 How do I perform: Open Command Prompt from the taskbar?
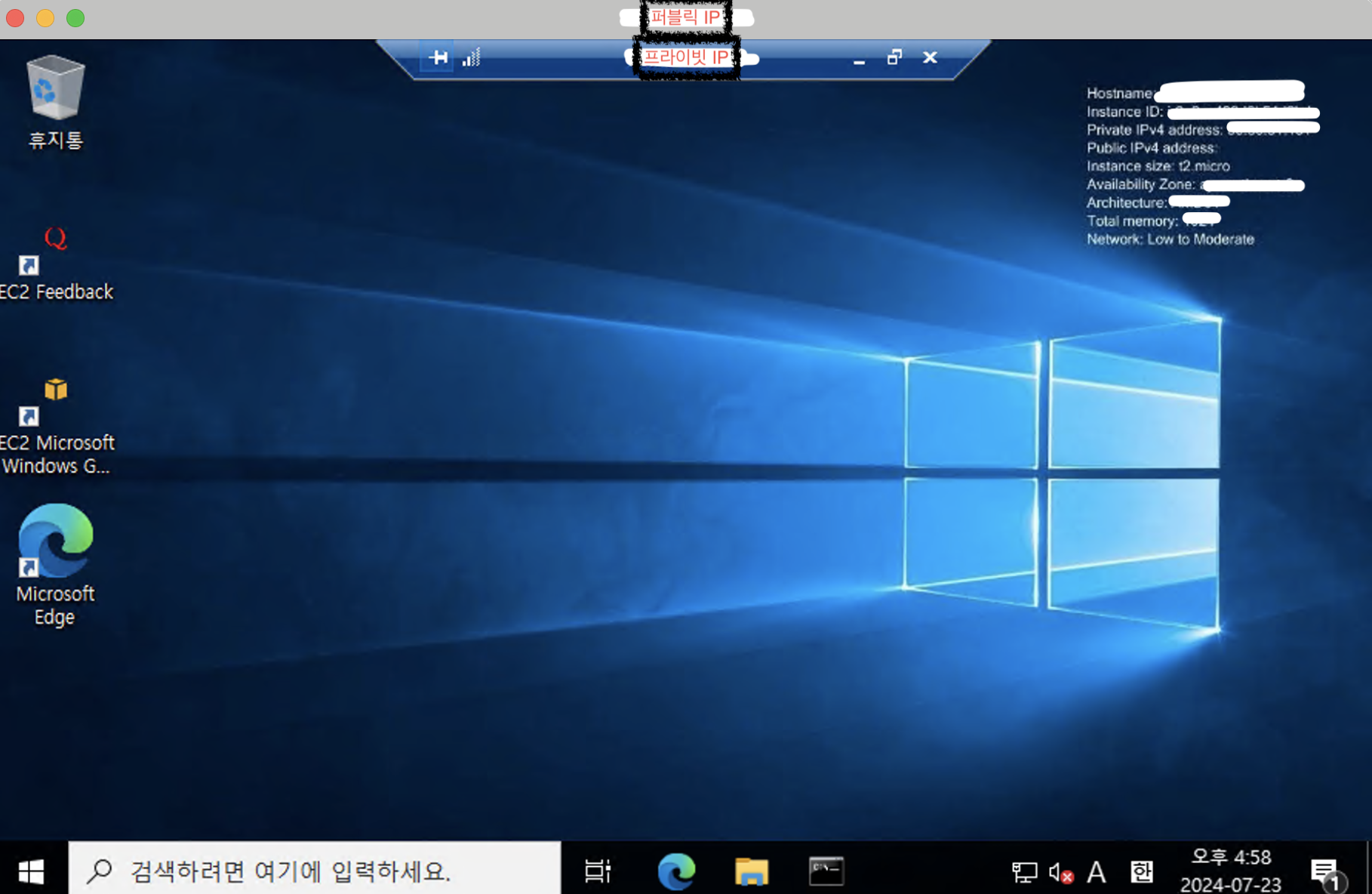click(x=826, y=871)
